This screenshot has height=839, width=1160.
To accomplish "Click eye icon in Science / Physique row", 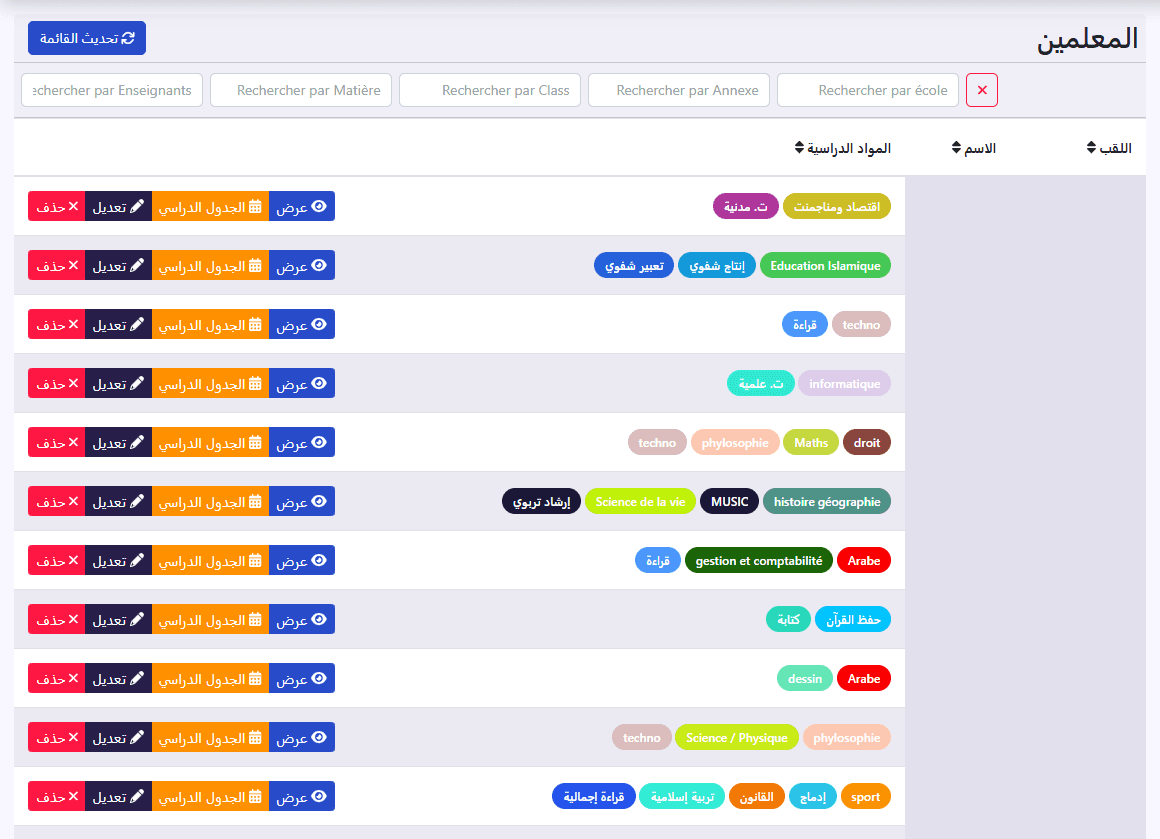I will 319,737.
